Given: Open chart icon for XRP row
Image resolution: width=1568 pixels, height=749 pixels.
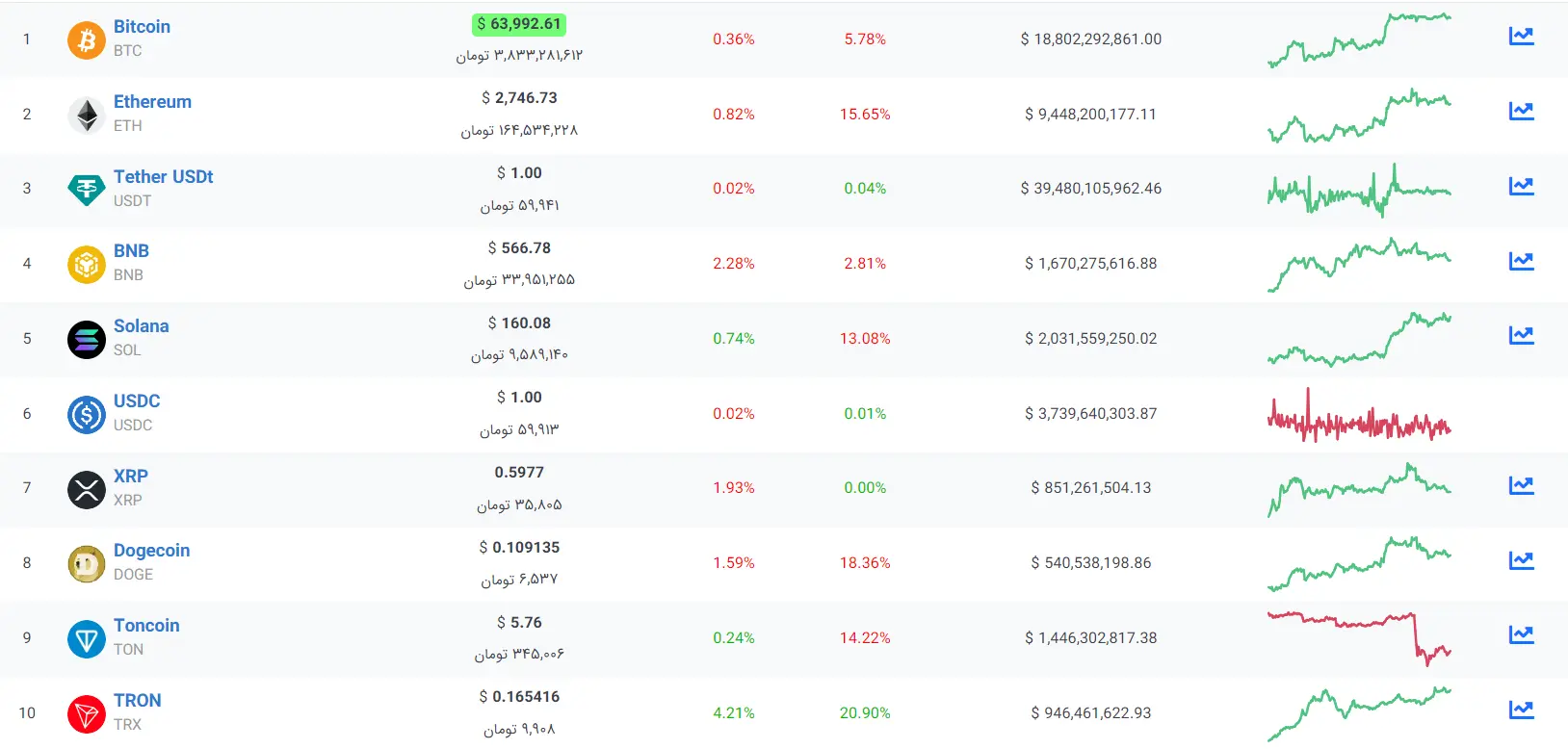Looking at the screenshot, I should tap(1521, 485).
